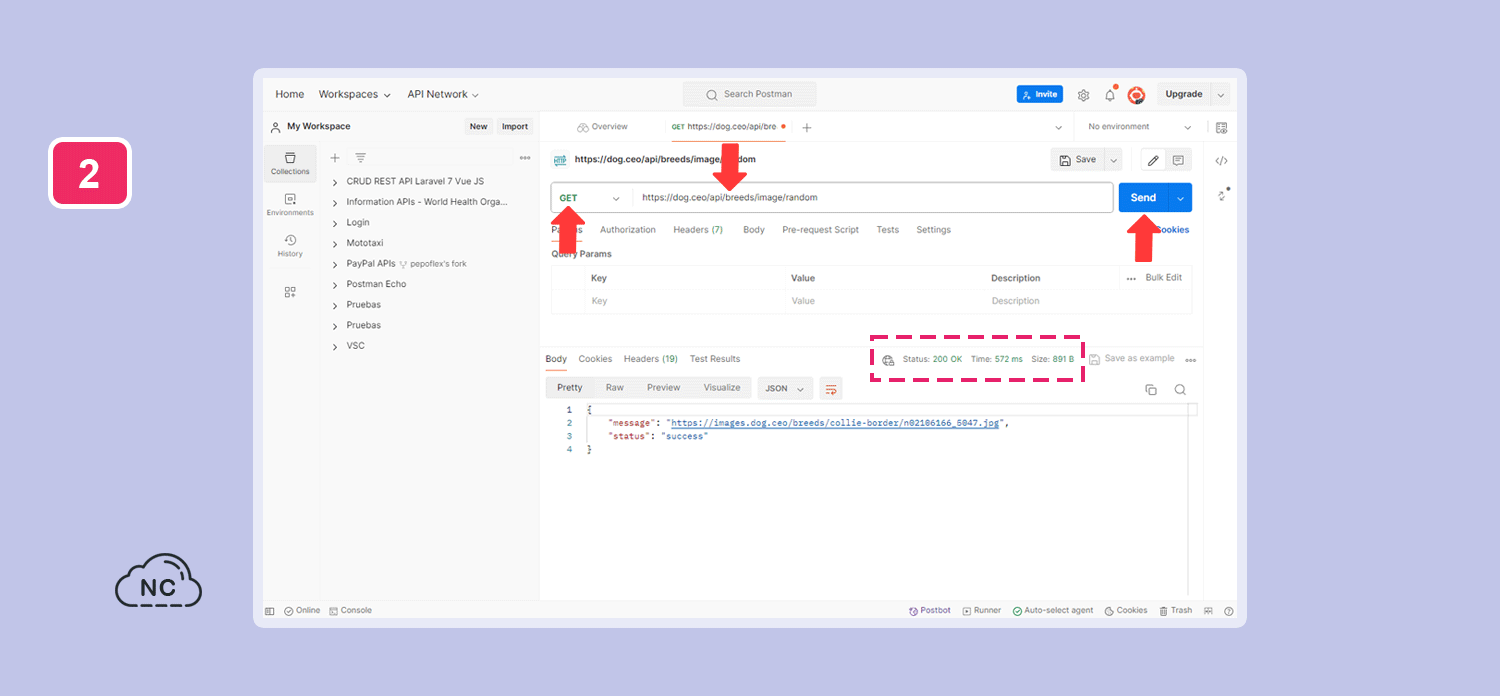Open the comments icon next to pencil
The width and height of the screenshot is (1500, 696).
pos(1178,160)
